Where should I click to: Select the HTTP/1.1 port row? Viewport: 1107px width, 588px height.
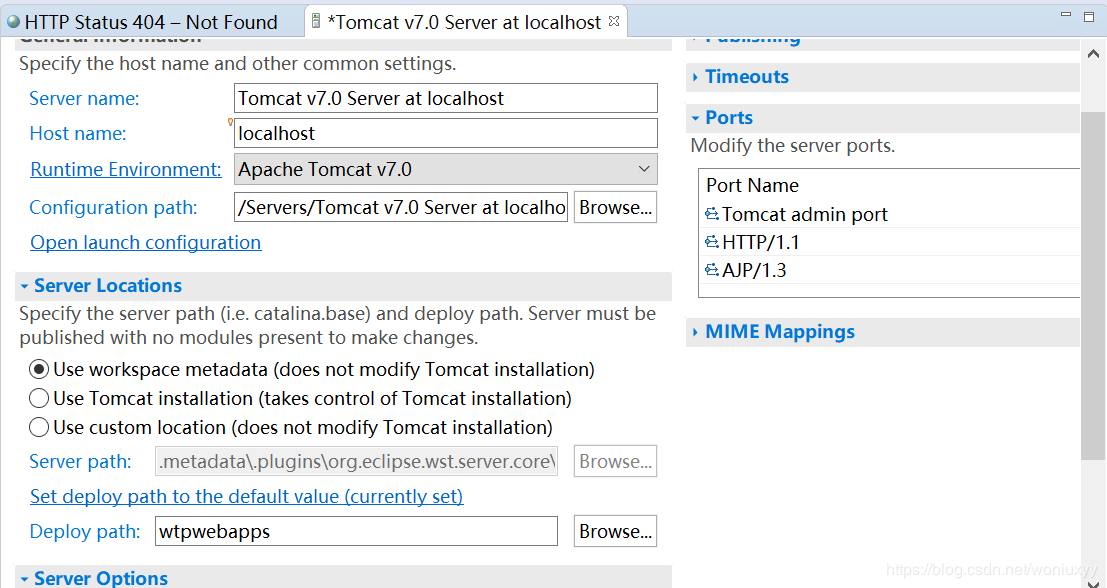coord(890,242)
